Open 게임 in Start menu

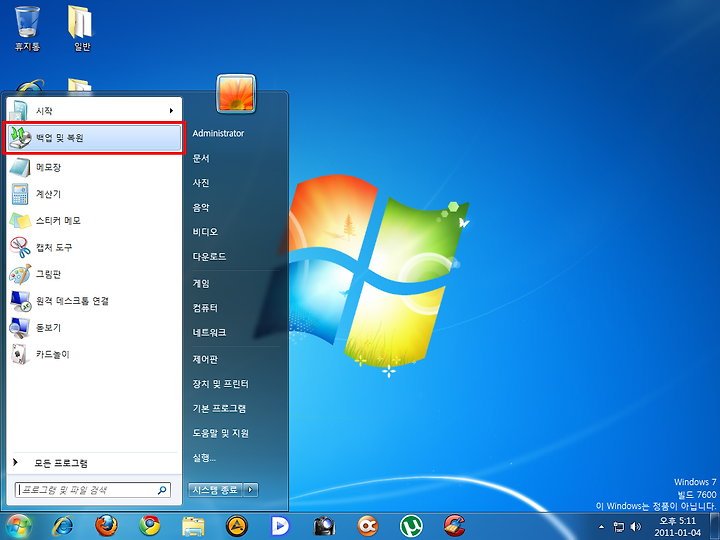click(x=201, y=283)
